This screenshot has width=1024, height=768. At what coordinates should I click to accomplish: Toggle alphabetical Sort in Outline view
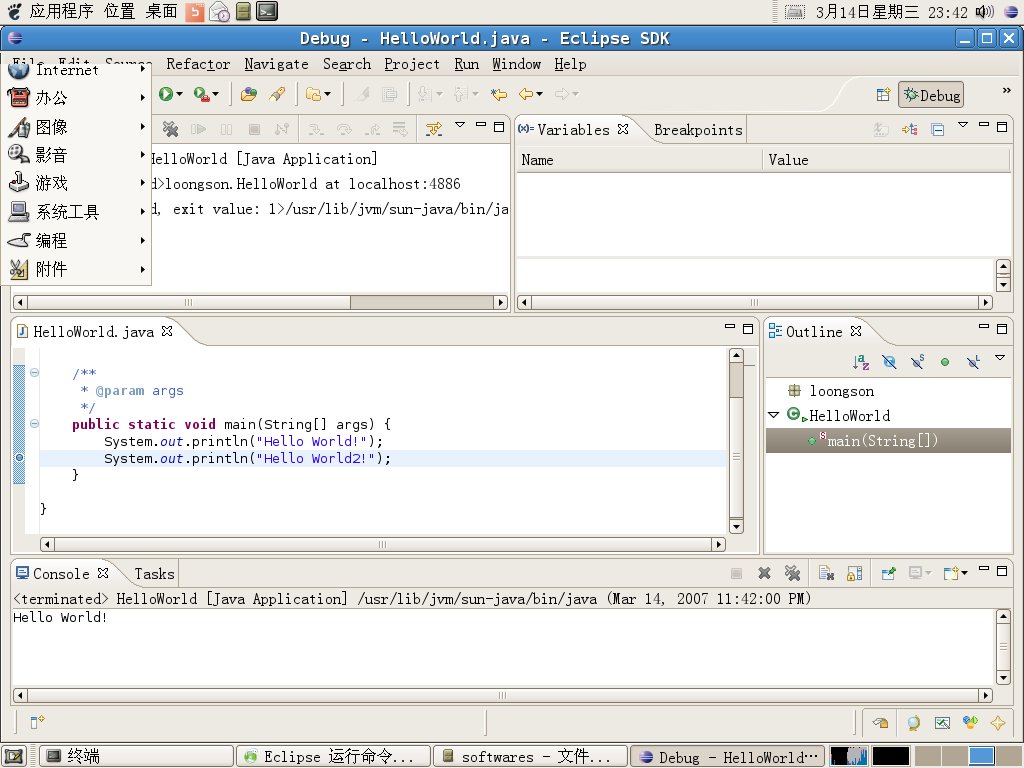click(861, 361)
